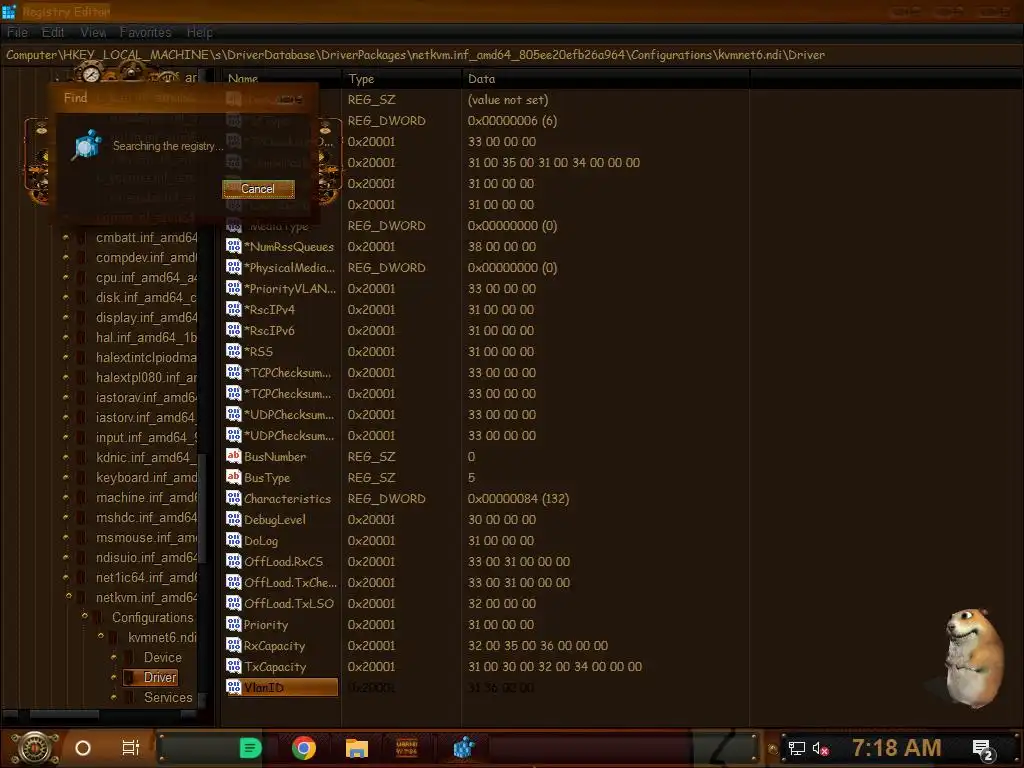Sort by the Data column header
This screenshot has height=768, width=1024.
point(482,79)
